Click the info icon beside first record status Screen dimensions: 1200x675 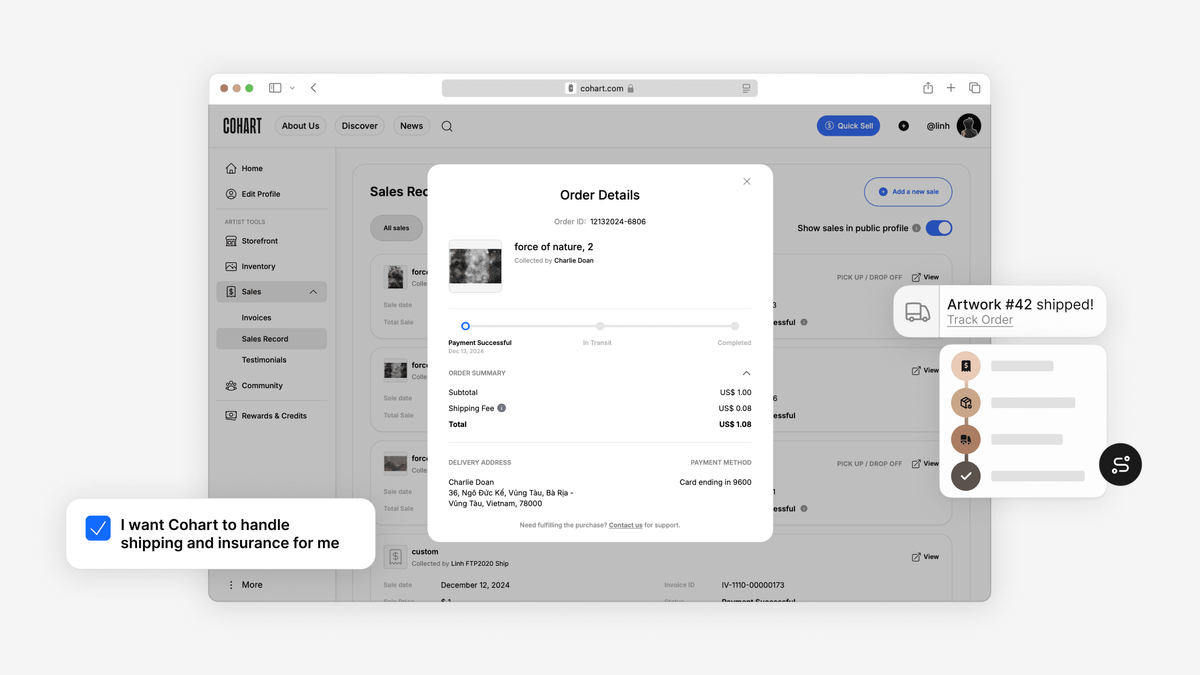(x=804, y=322)
